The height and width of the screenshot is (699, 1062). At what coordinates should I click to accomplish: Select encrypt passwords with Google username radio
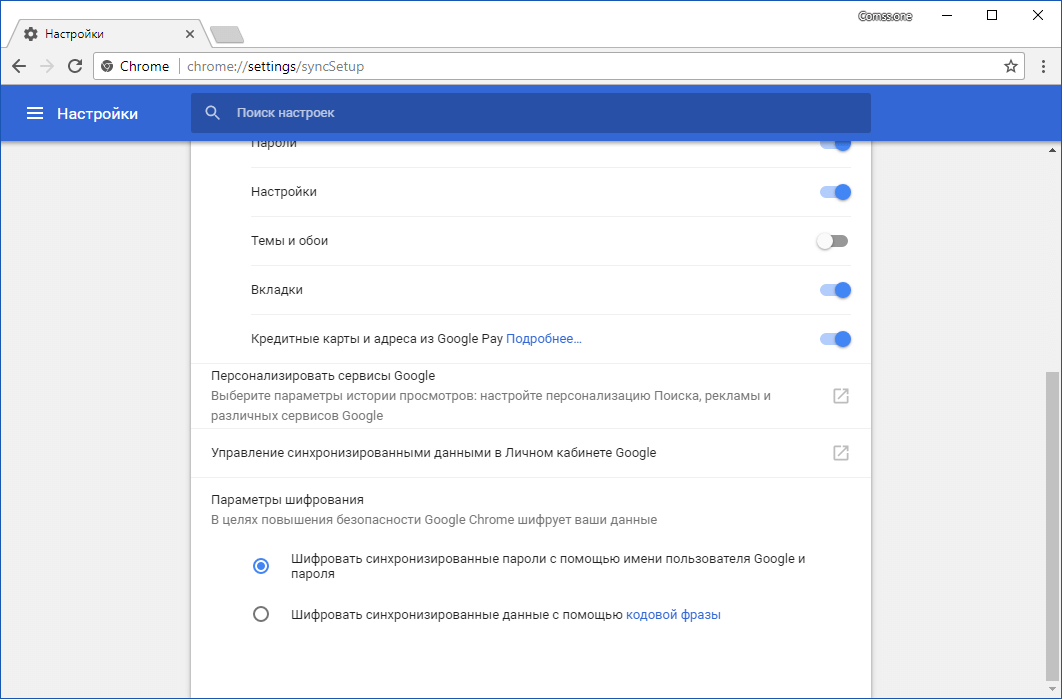tap(261, 566)
